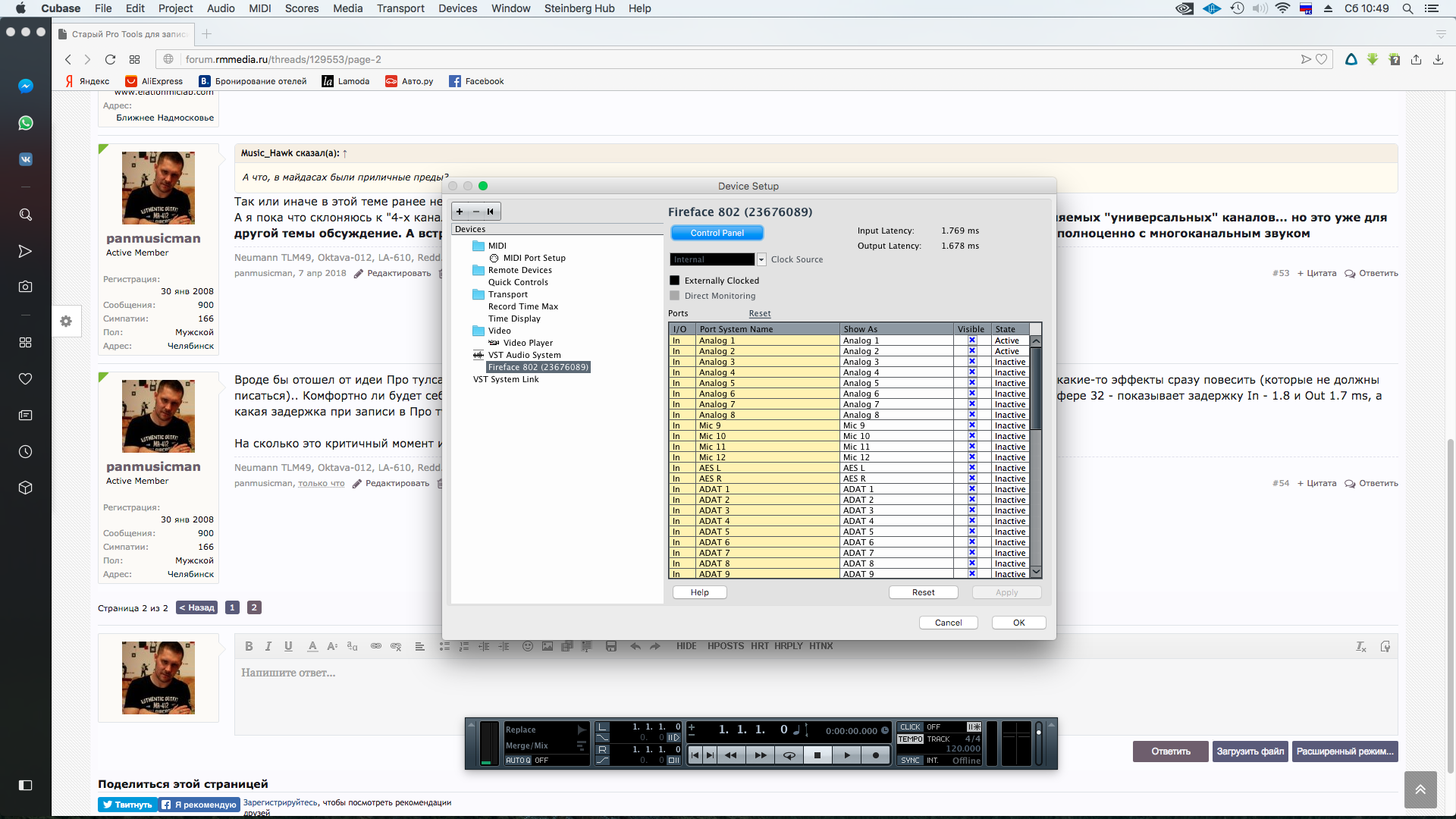Fast forward using the transport panel
The height and width of the screenshot is (819, 1456).
click(761, 755)
